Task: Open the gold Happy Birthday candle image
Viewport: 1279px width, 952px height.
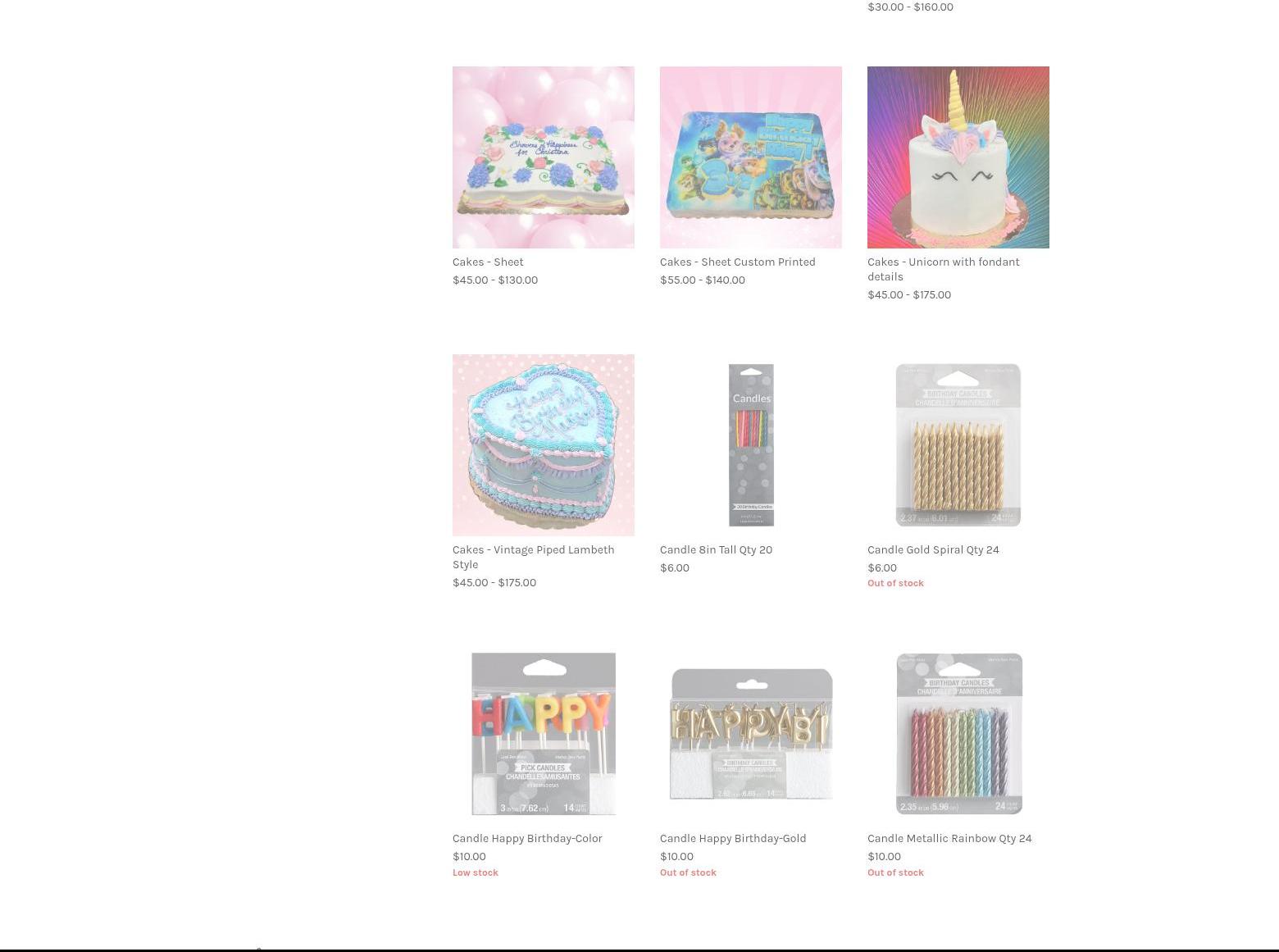Action: point(750,734)
